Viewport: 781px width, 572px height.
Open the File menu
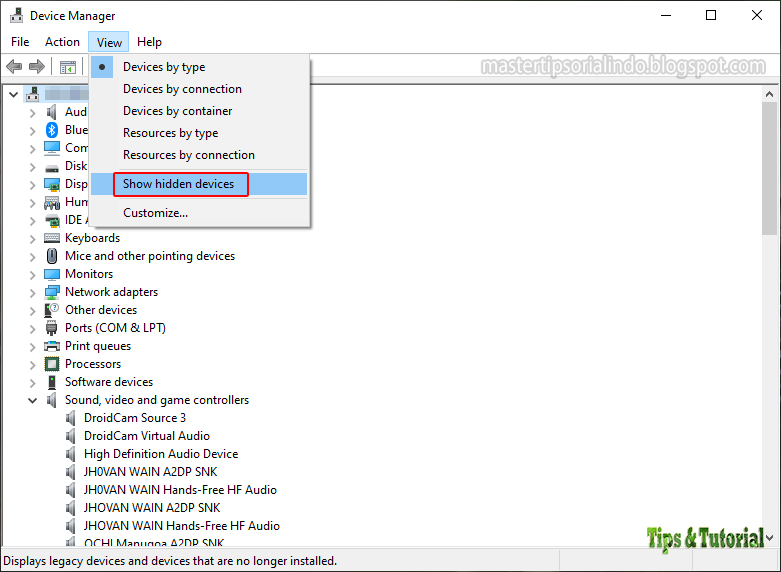pos(20,42)
